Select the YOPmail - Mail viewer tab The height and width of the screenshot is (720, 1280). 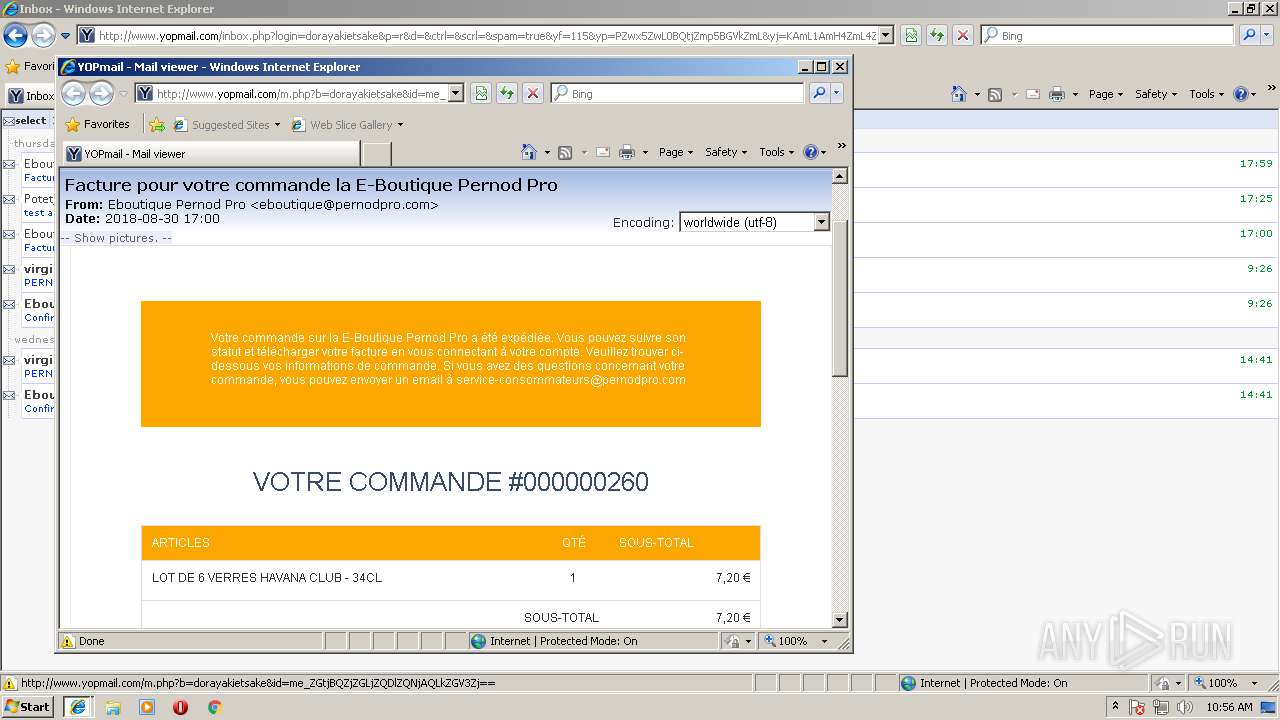[x=211, y=154]
